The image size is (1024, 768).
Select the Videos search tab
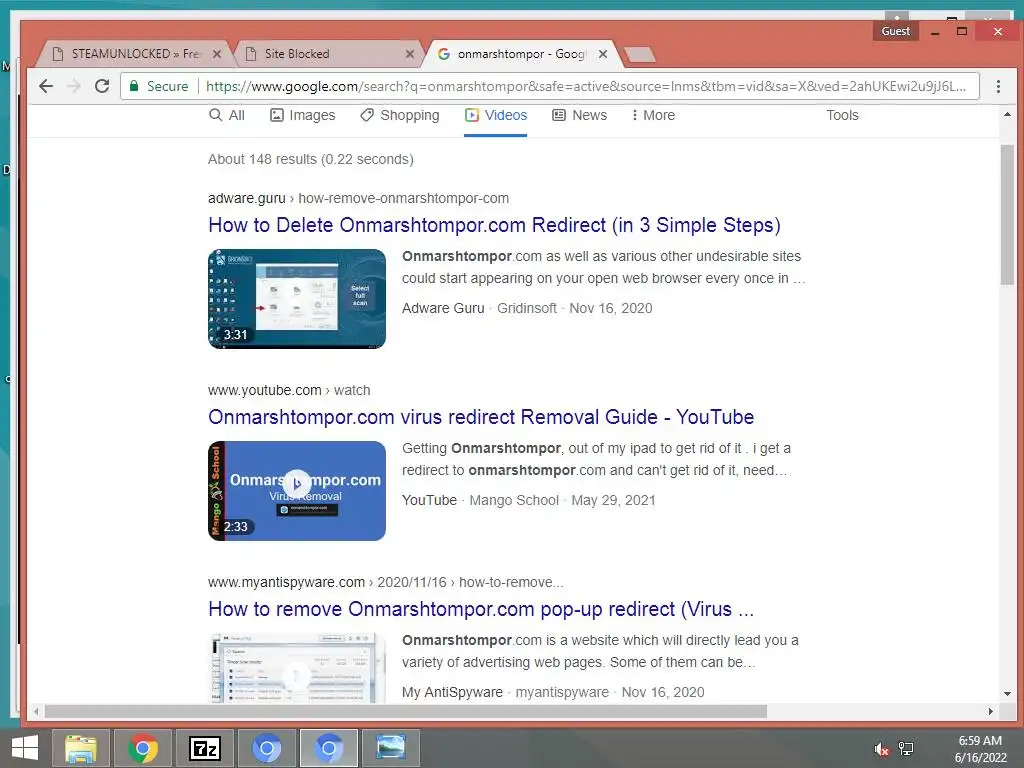coord(496,116)
